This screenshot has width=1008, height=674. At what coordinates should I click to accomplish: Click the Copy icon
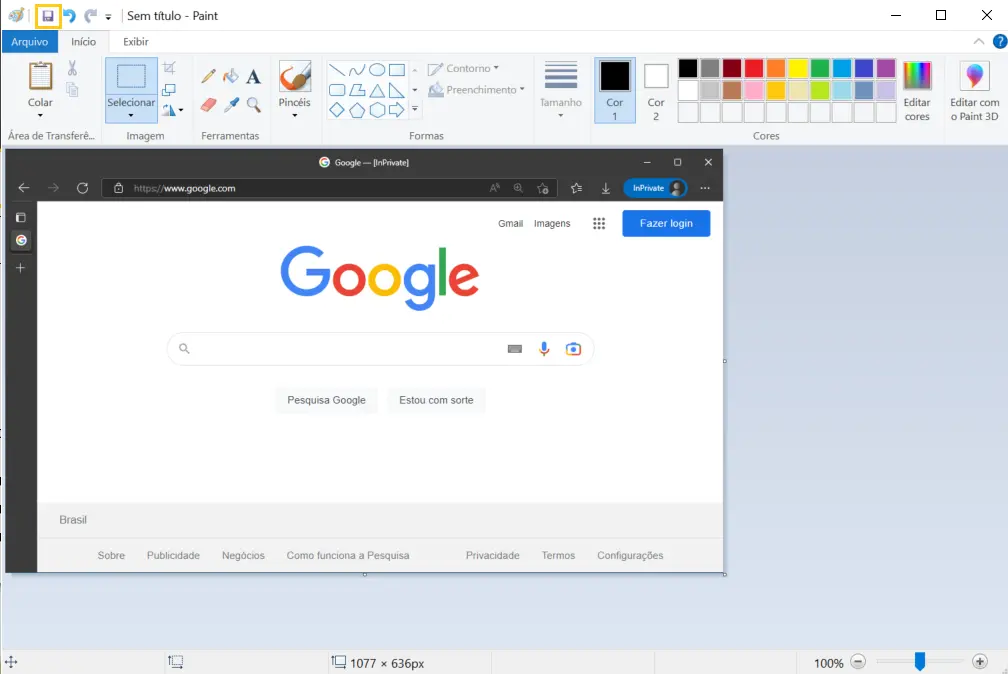tap(72, 89)
